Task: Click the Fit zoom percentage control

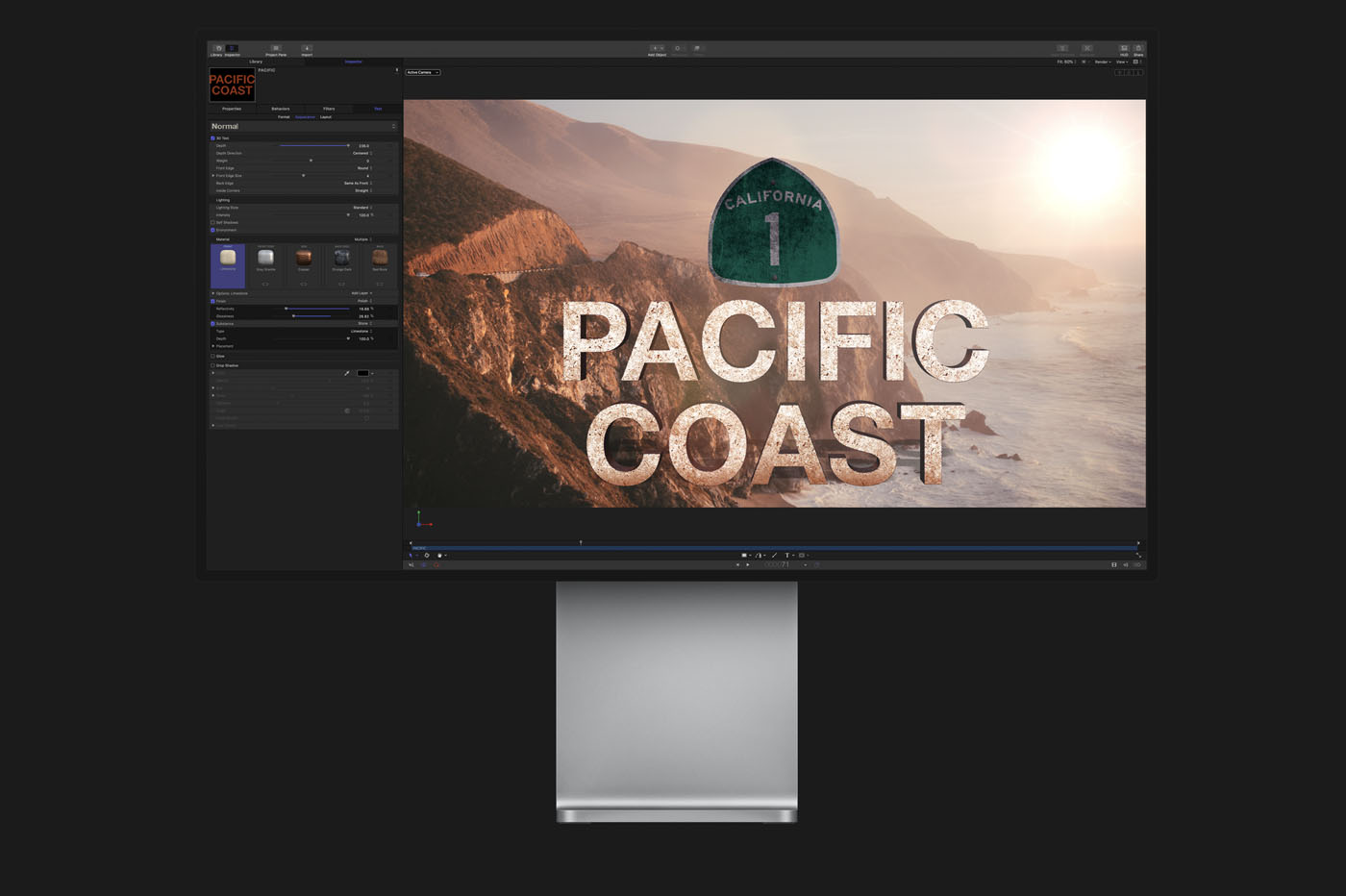Action: coord(1067,62)
